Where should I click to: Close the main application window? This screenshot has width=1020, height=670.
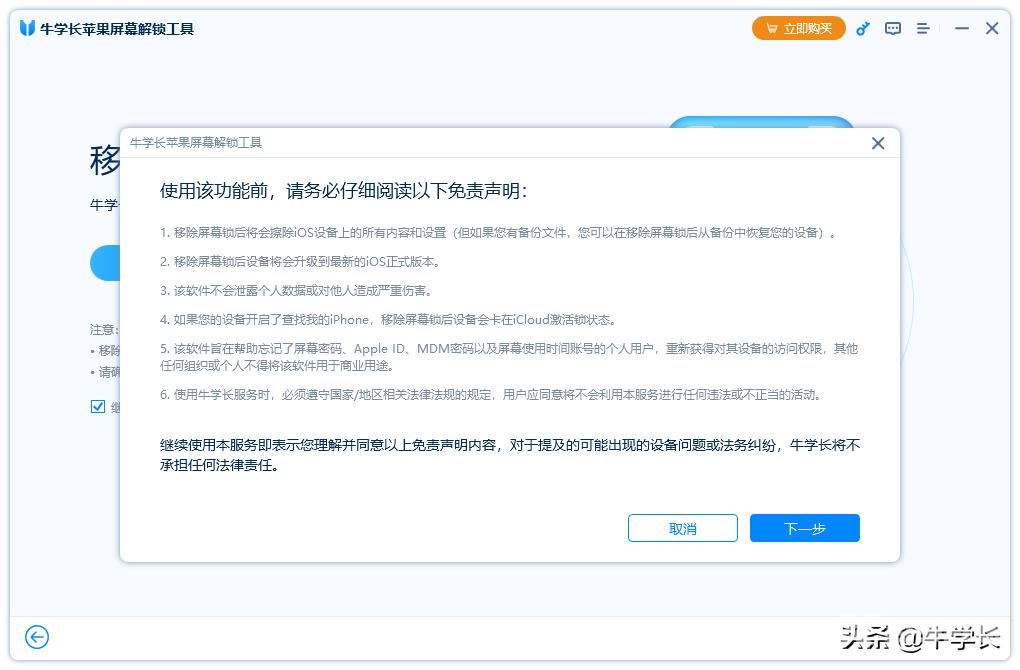pos(992,28)
